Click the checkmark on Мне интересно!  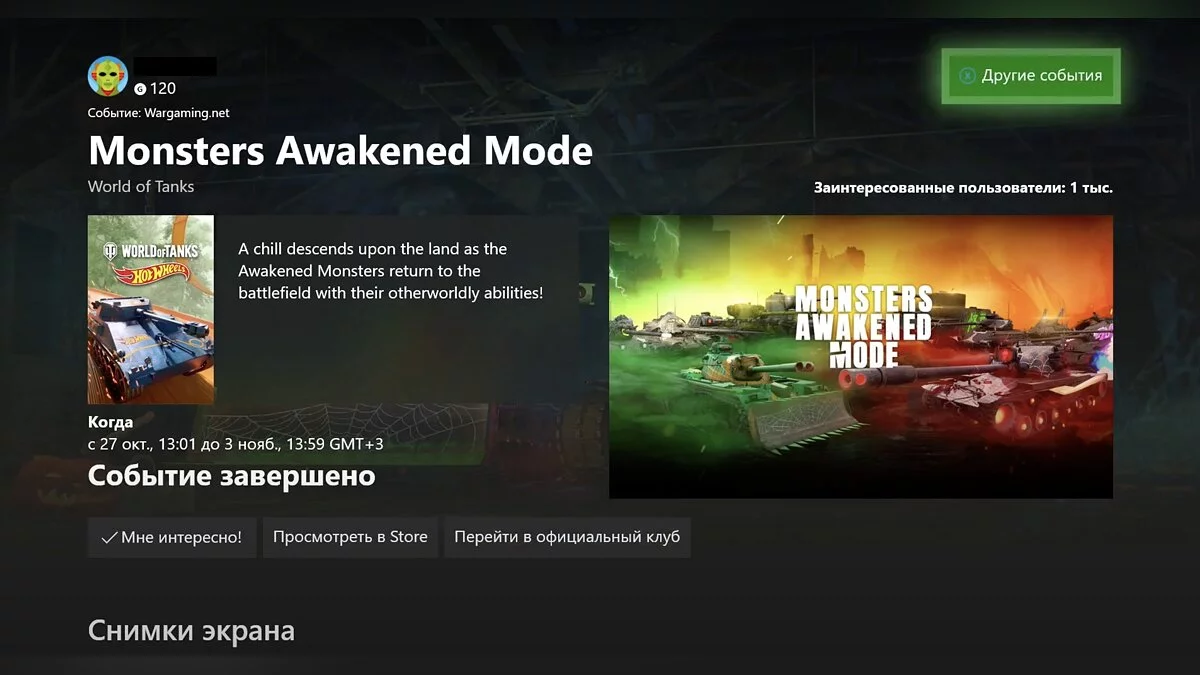click(x=109, y=538)
